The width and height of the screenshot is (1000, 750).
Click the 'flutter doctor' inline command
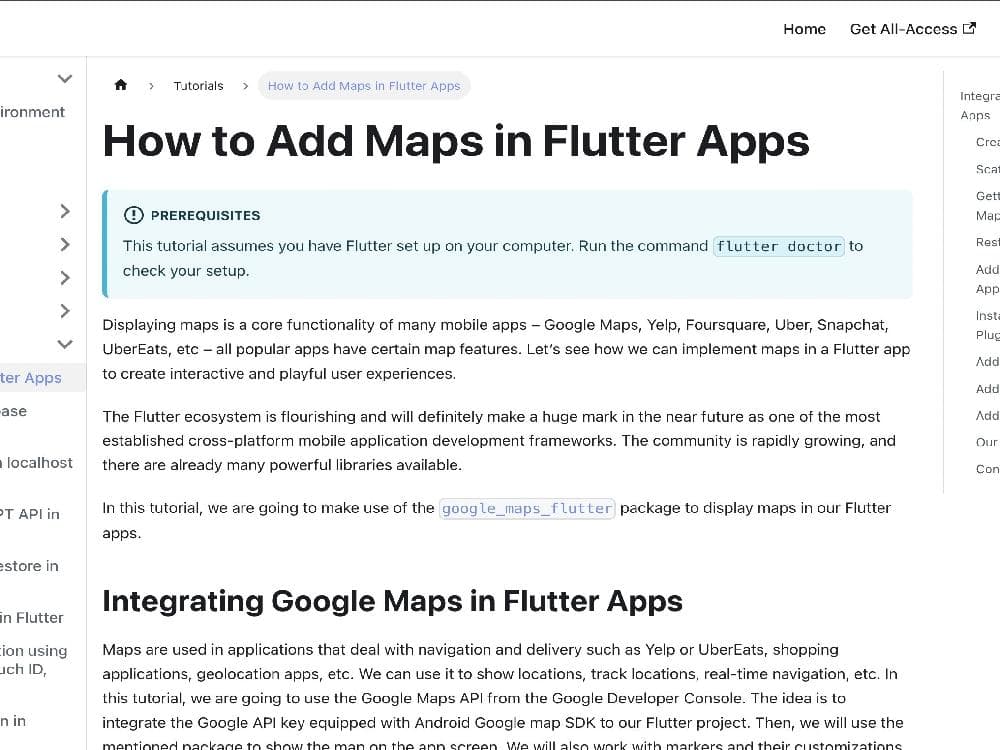[779, 246]
